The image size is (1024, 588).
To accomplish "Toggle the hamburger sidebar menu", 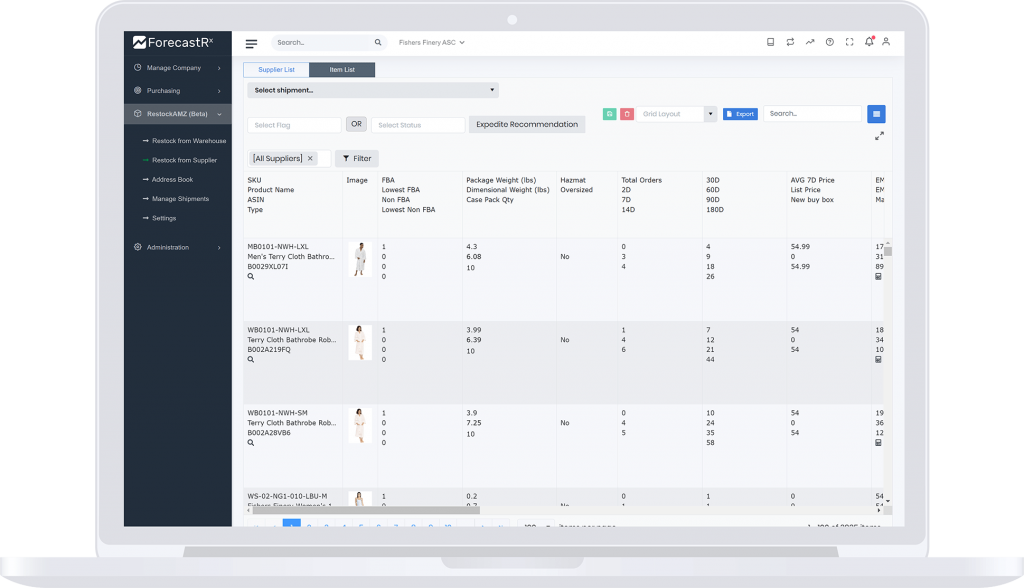I will point(251,43).
